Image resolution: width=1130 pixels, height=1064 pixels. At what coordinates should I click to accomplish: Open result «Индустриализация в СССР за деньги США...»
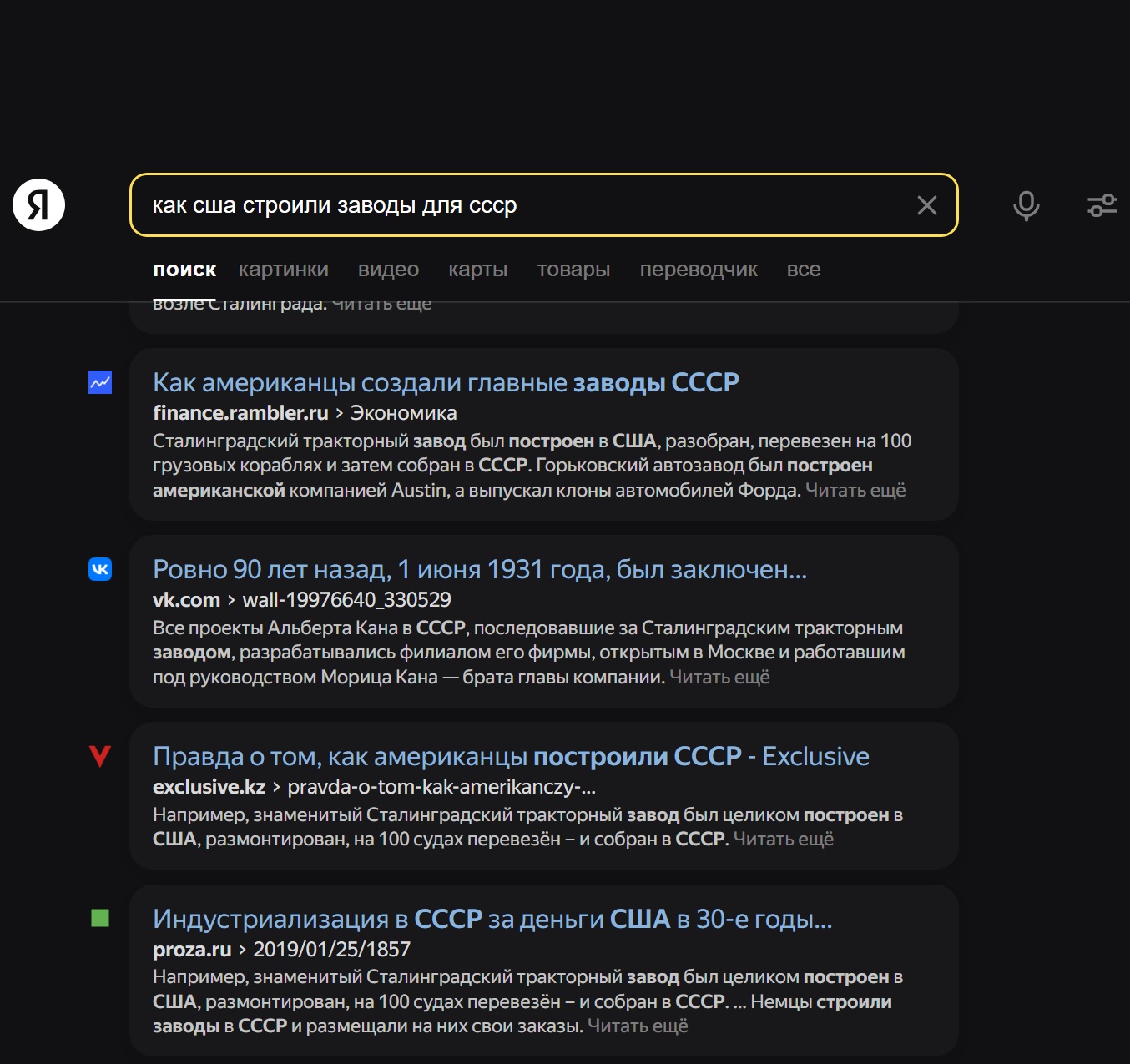[x=492, y=919]
